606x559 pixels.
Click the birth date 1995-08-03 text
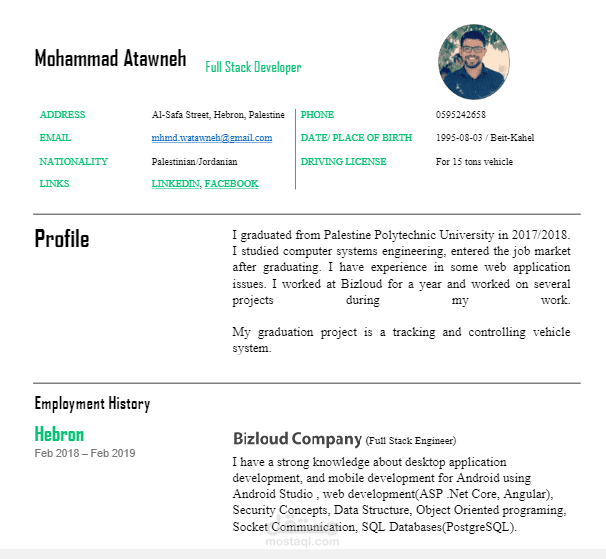point(459,138)
